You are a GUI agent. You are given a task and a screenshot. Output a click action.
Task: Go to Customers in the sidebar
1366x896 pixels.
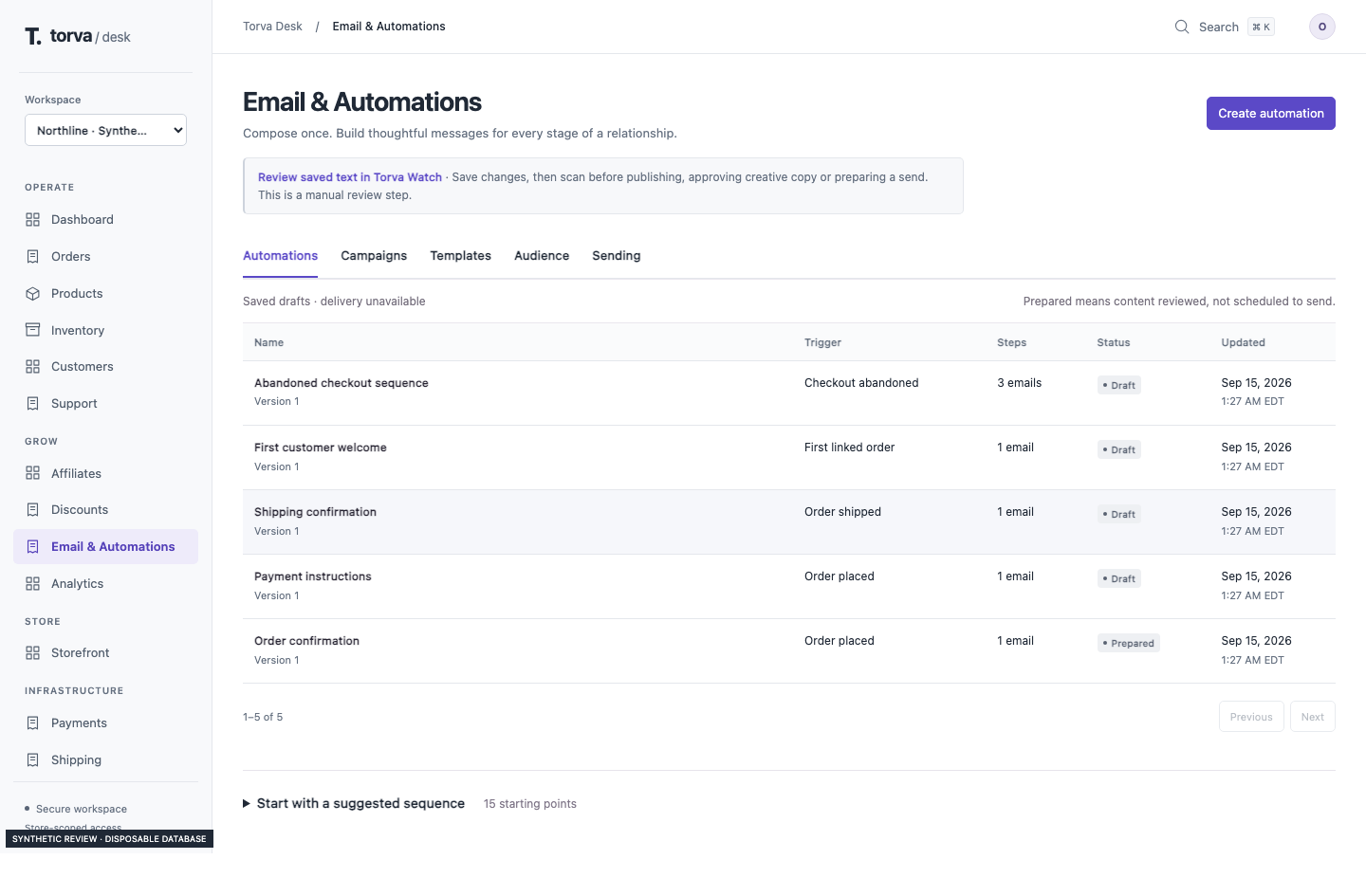point(105,367)
